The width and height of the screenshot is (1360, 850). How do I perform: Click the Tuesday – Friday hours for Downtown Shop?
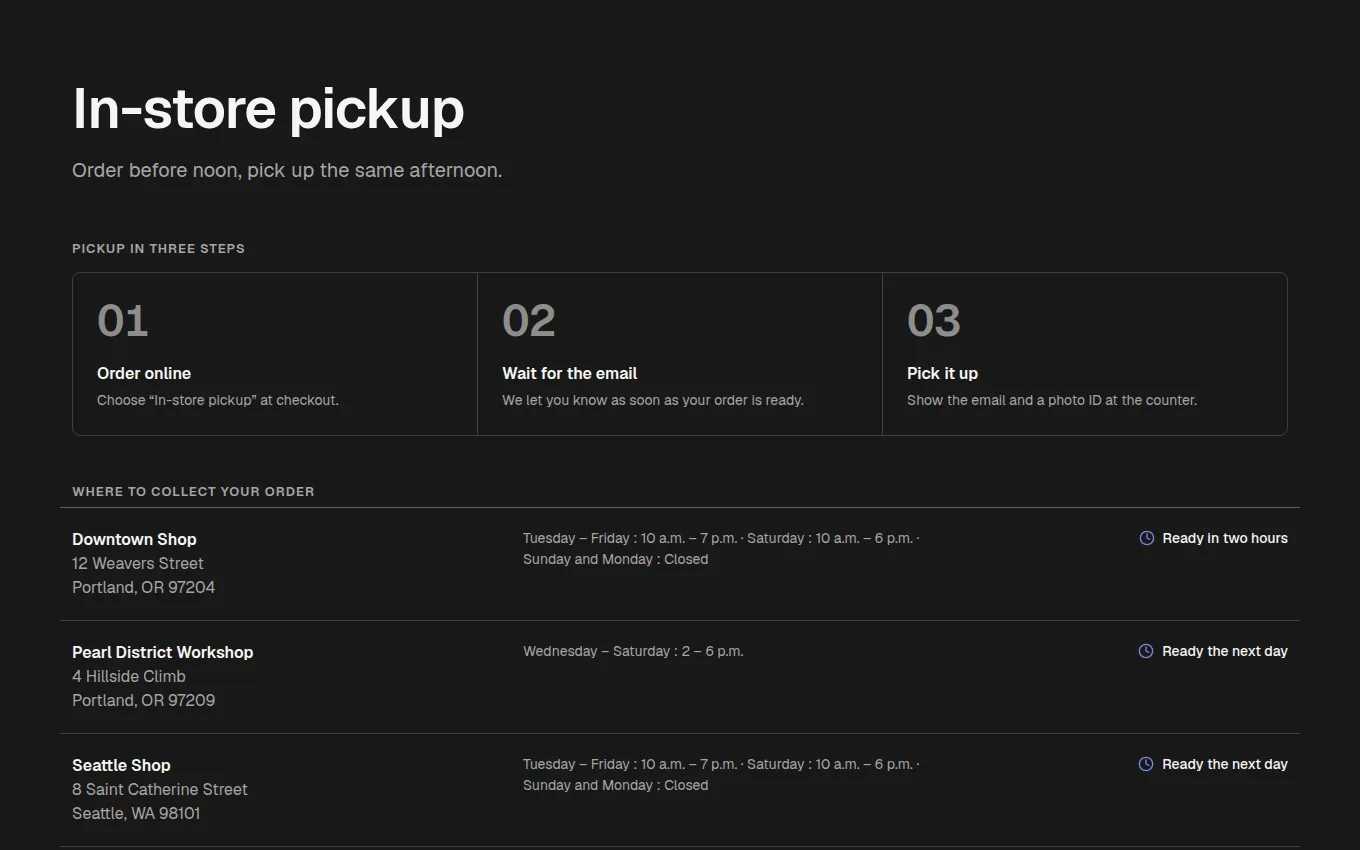630,538
